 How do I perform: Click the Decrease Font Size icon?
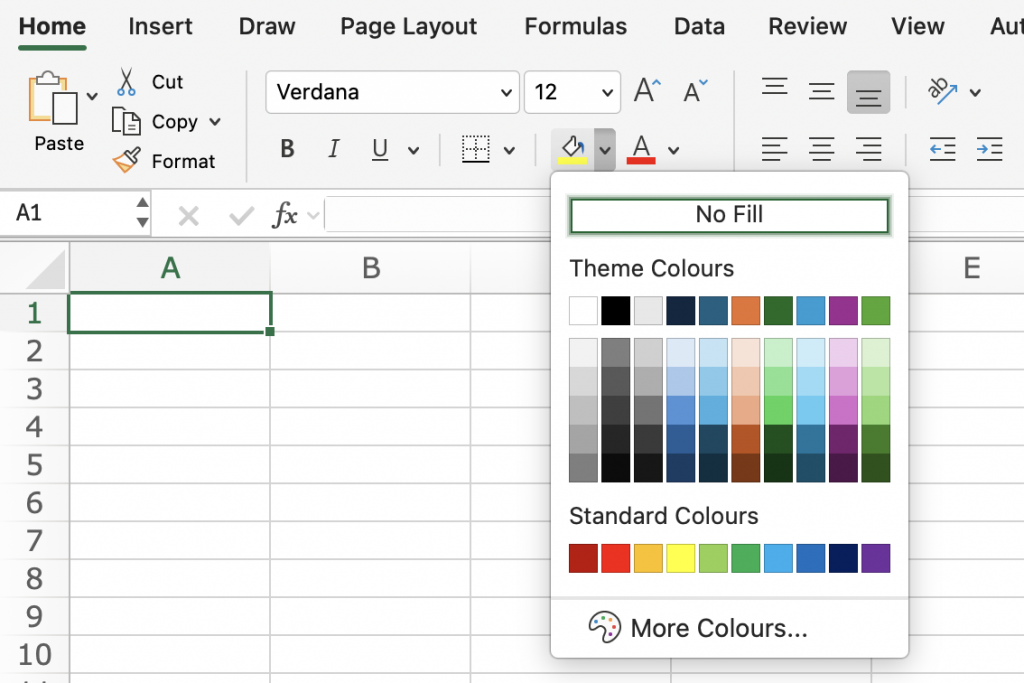tap(695, 92)
